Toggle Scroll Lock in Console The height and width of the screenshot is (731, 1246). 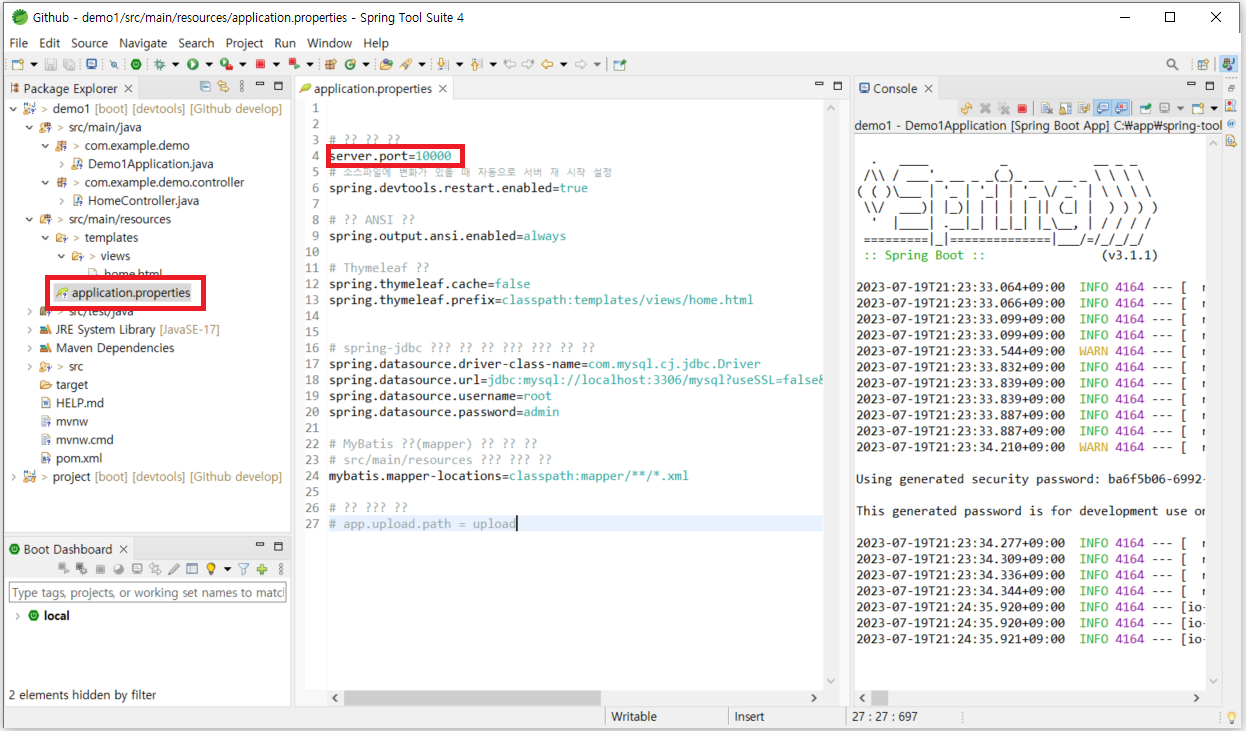tap(1066, 108)
